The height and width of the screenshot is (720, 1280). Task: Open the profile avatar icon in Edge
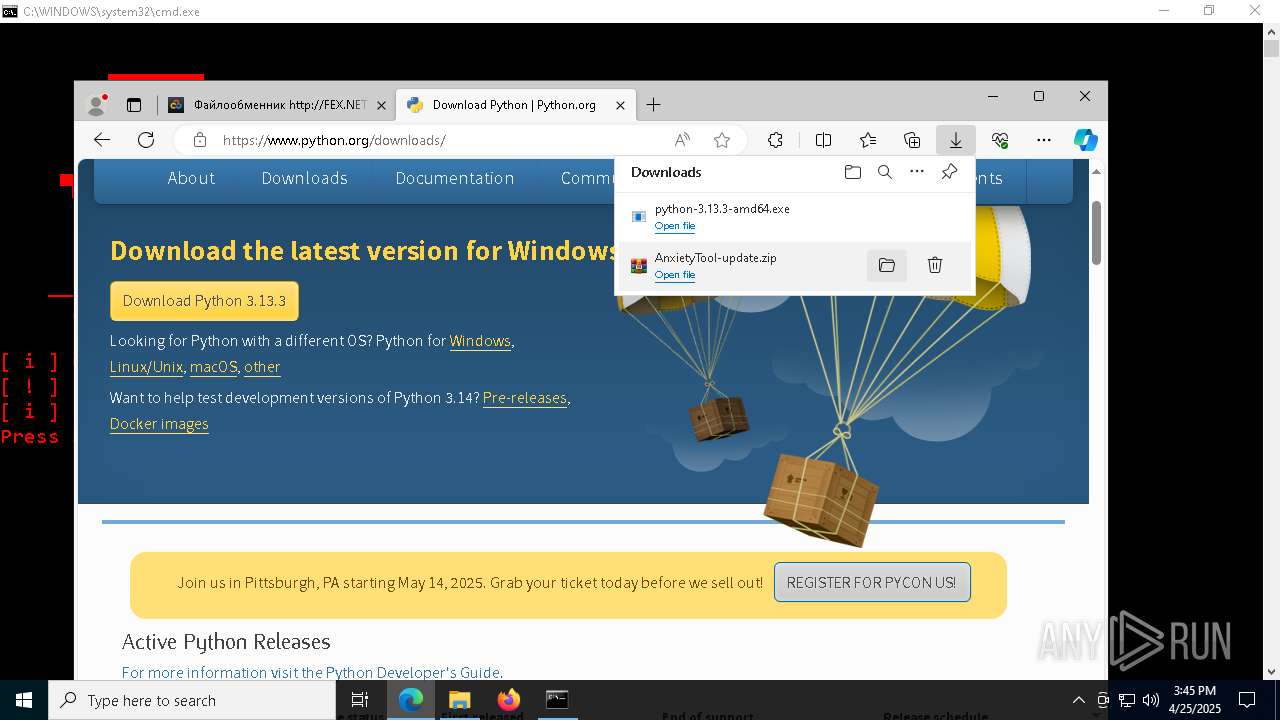(97, 104)
